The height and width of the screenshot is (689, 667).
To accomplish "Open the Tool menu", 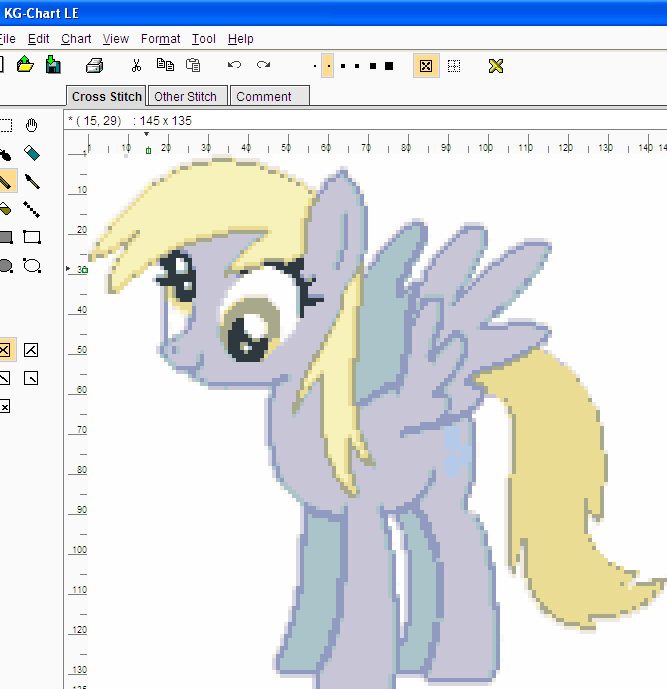I will pos(204,39).
